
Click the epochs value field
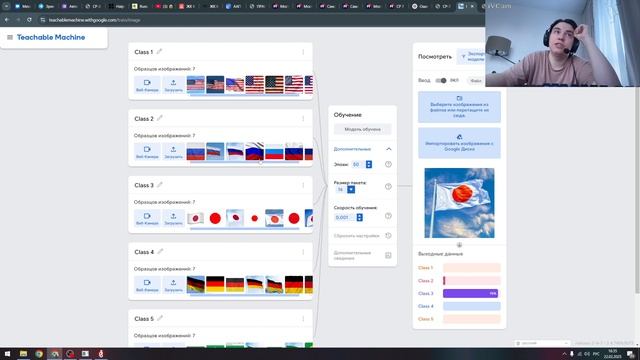coord(358,164)
